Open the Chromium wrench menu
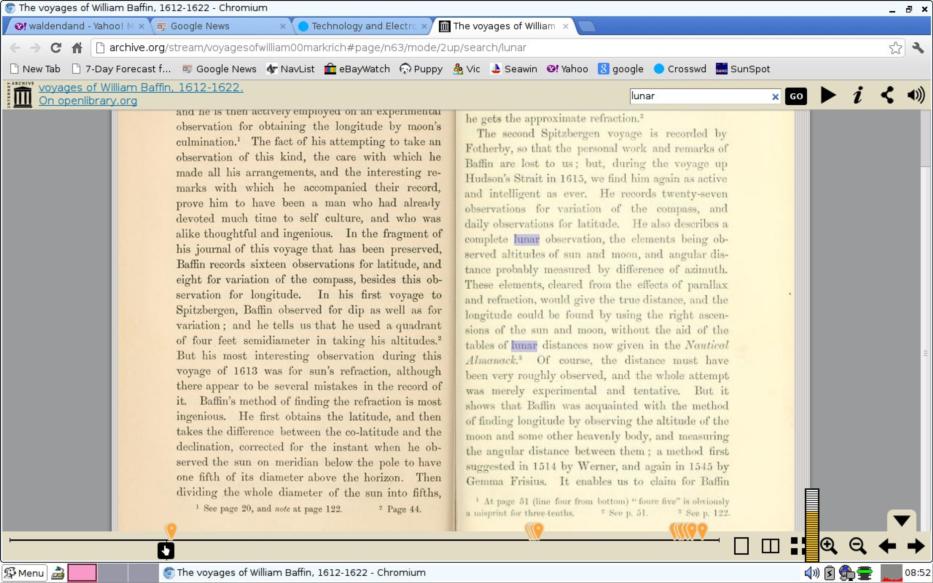The image size is (933, 583). pos(918,47)
